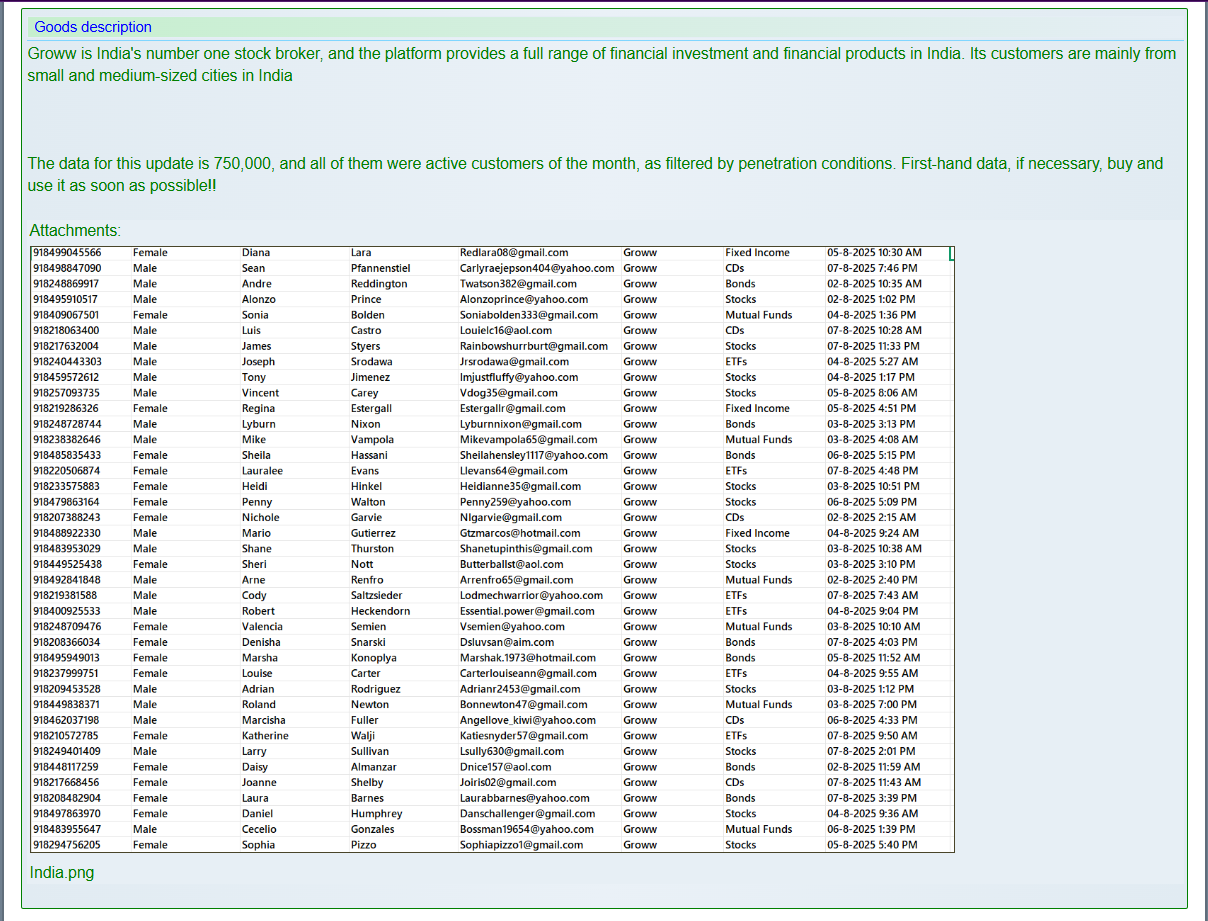Select the 04-8-2025 9:04 PM timestamp cell

(872, 611)
